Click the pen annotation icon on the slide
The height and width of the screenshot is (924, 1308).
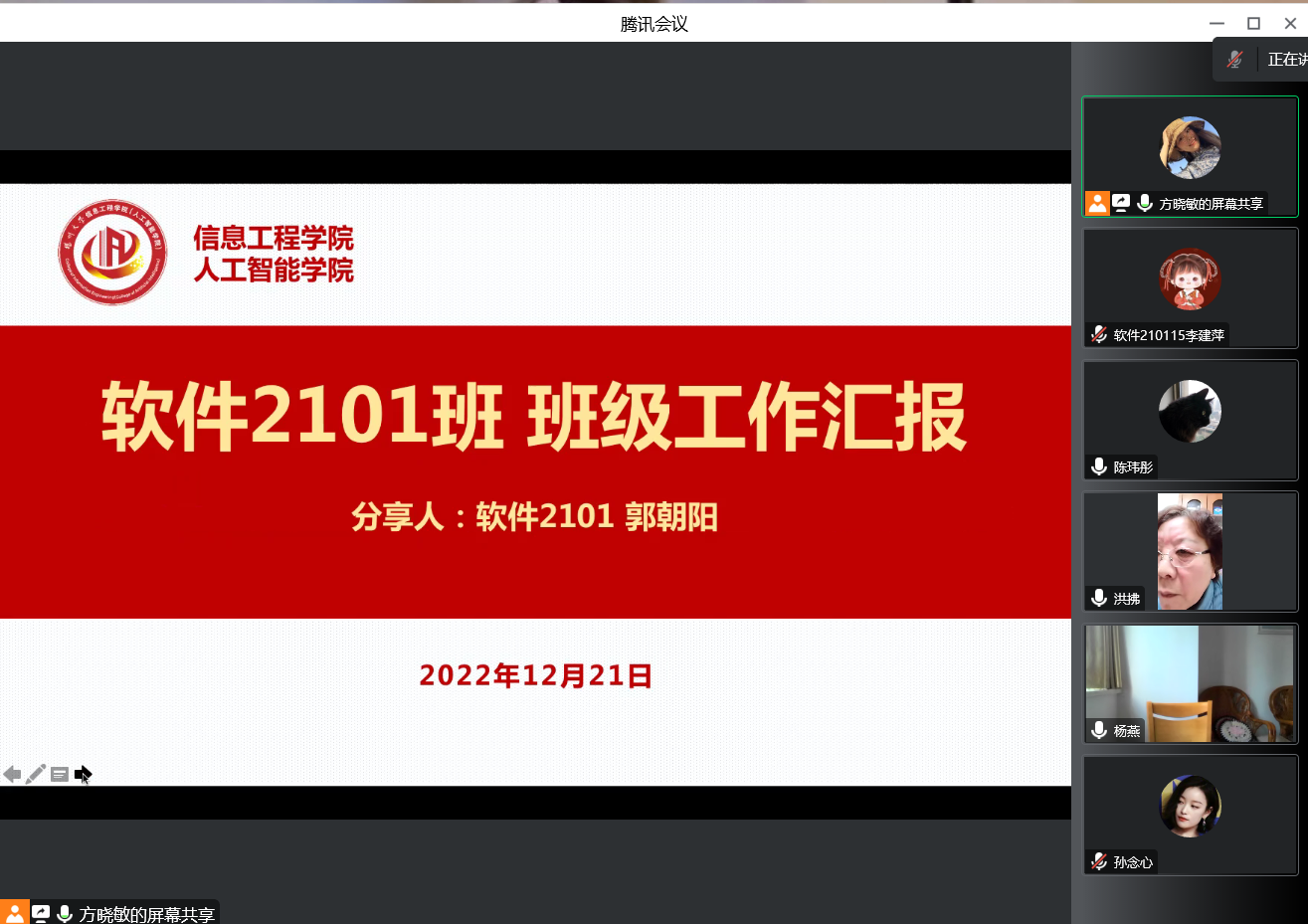36,774
